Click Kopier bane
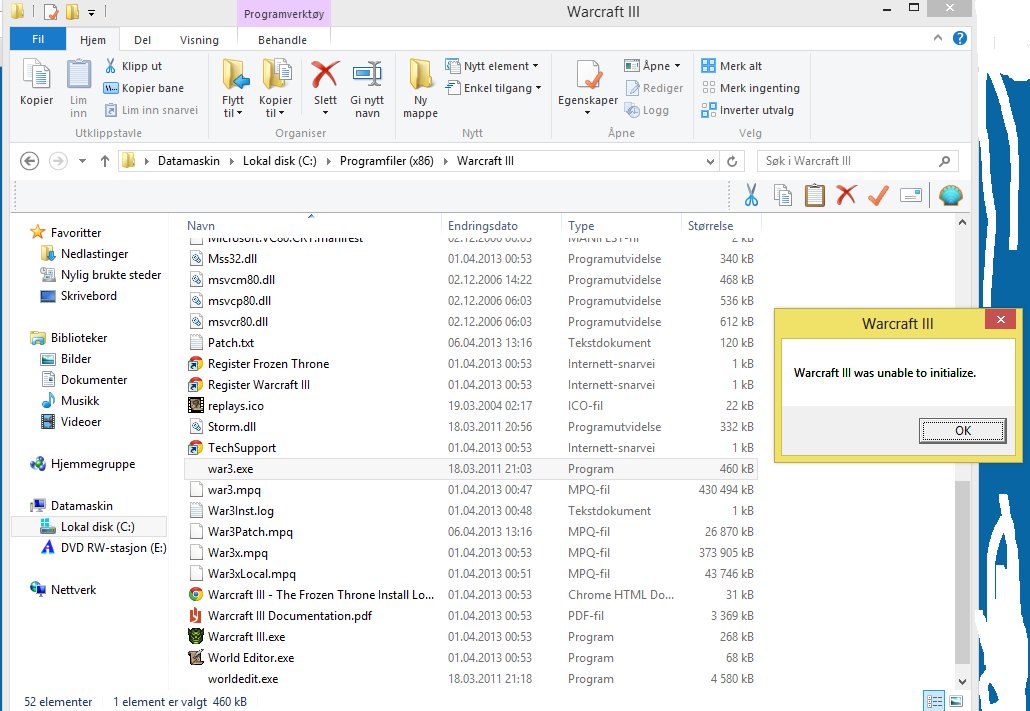1030x711 pixels. pos(143,88)
